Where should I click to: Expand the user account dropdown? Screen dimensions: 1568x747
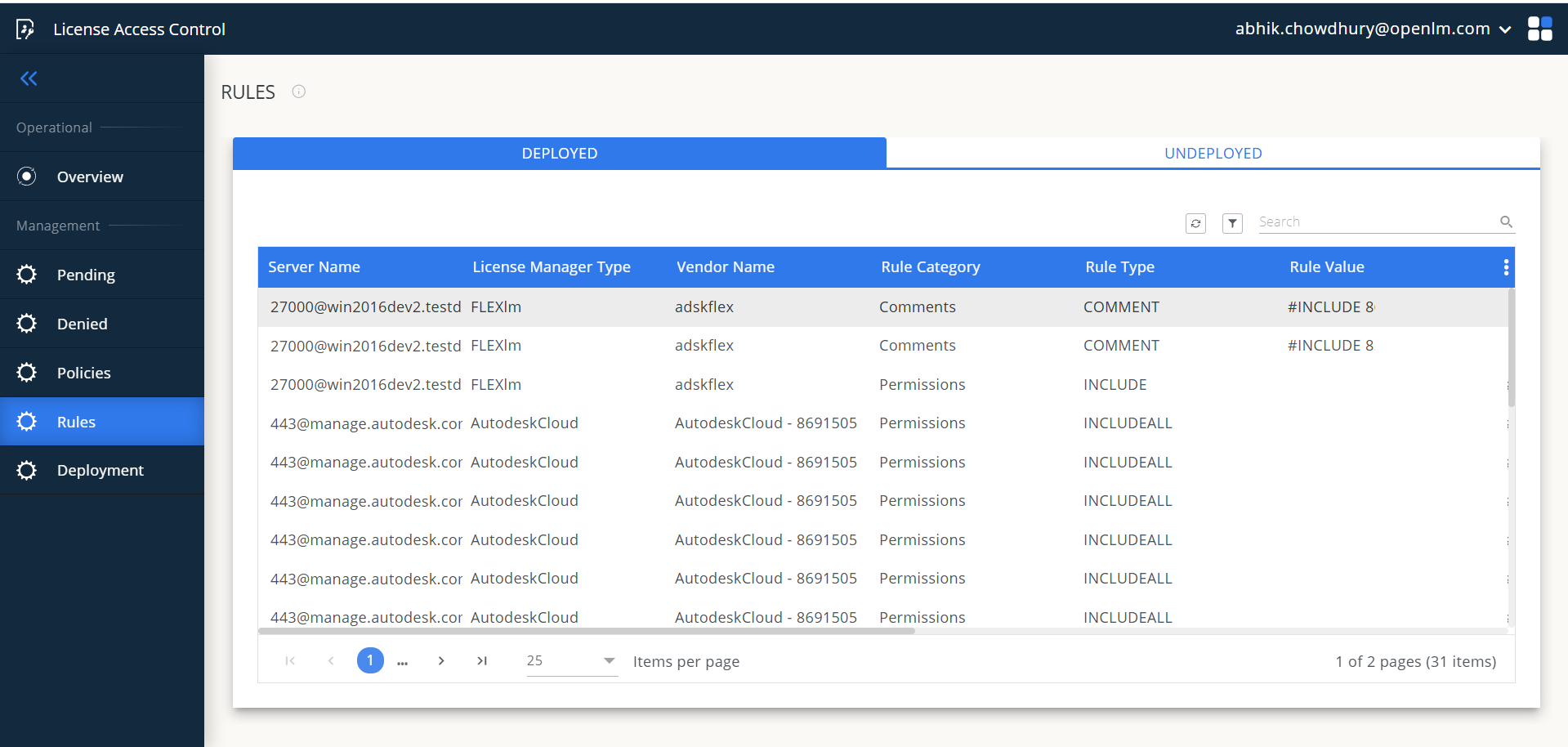click(x=1505, y=29)
